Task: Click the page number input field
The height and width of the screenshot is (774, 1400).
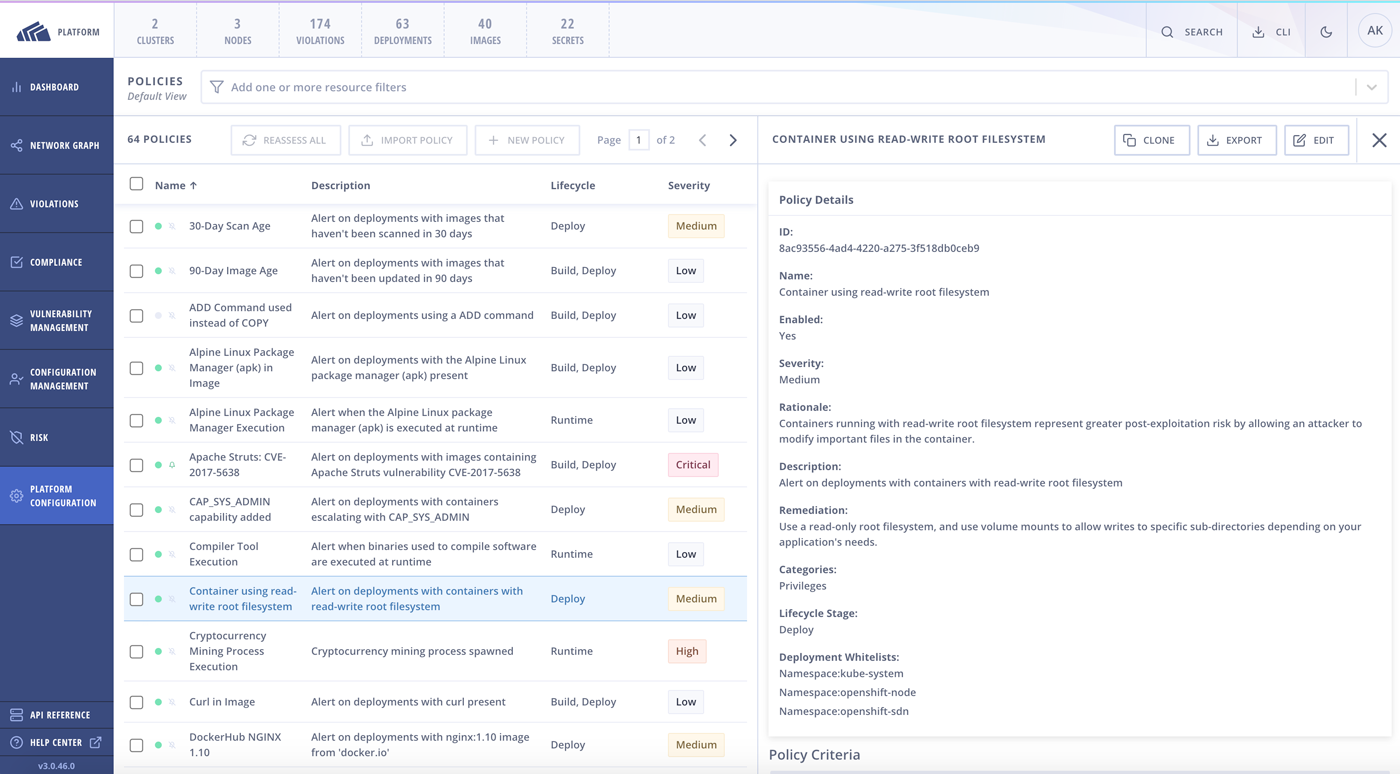Action: coord(639,140)
